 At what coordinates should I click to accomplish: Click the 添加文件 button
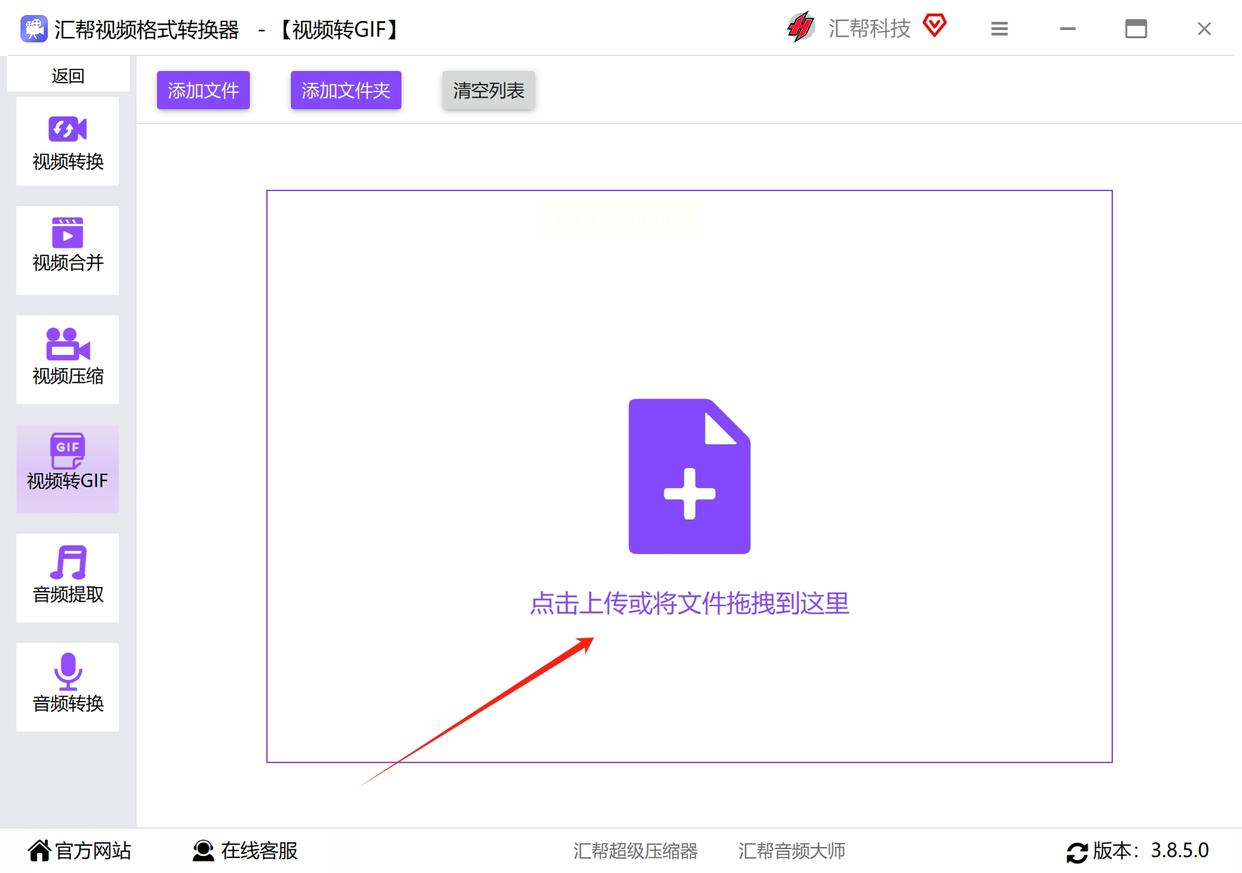pyautogui.click(x=203, y=90)
